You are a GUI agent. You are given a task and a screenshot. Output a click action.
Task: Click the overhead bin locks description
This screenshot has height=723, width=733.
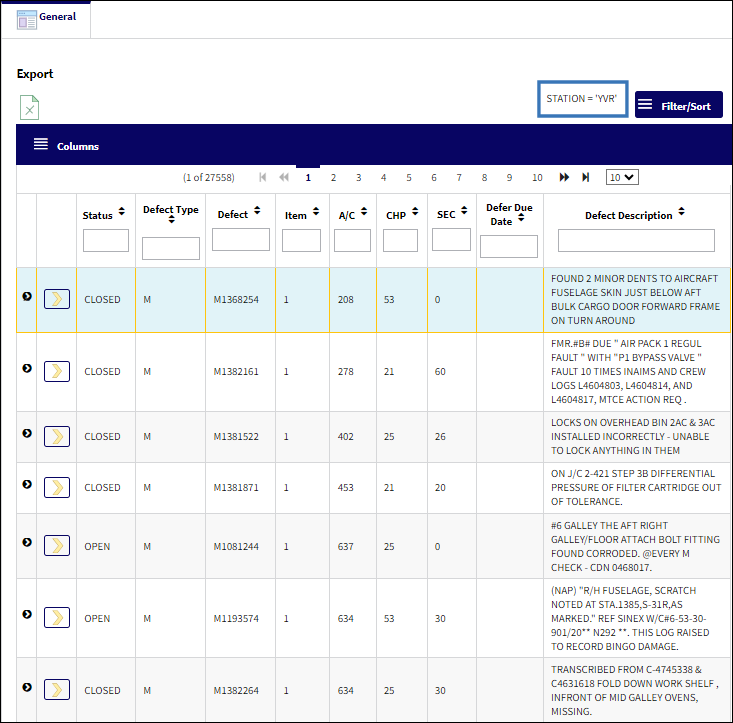coord(633,437)
